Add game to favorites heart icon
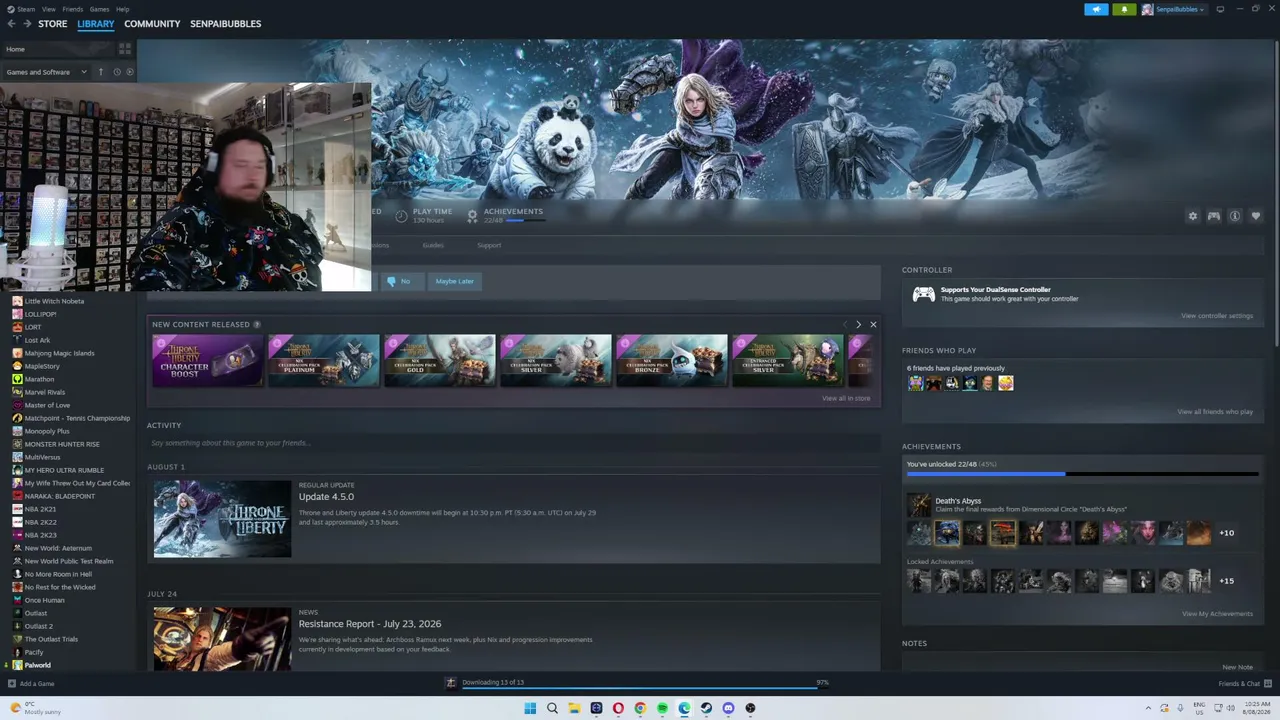Viewport: 1280px width, 720px height. [x=1256, y=216]
